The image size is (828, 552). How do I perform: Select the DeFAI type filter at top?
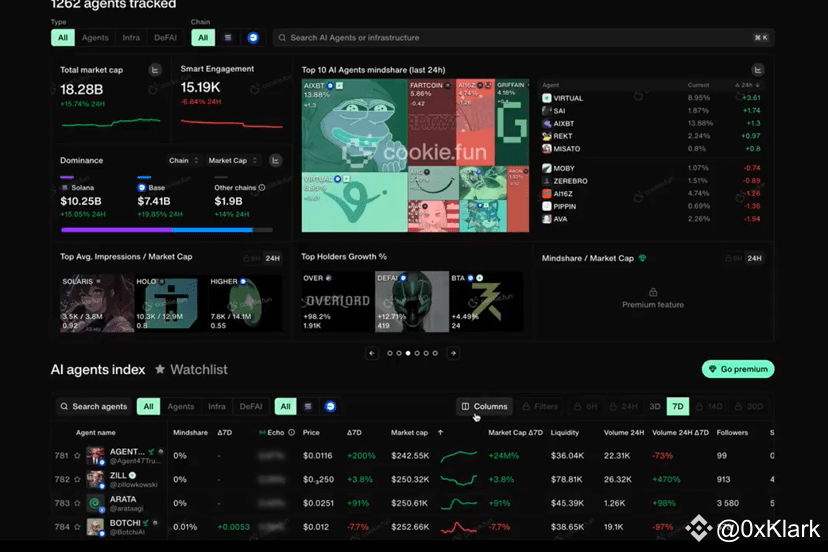(x=165, y=38)
